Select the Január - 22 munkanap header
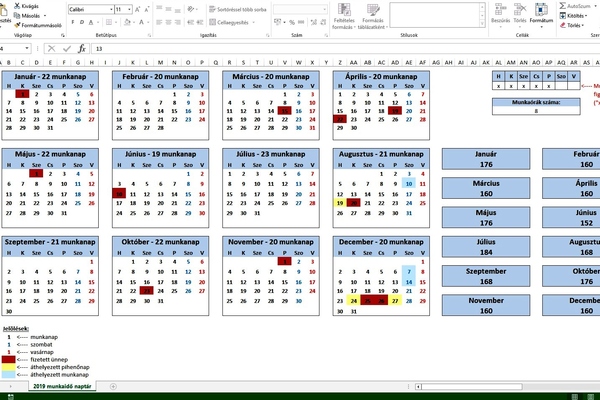The width and height of the screenshot is (600, 400). click(50, 77)
